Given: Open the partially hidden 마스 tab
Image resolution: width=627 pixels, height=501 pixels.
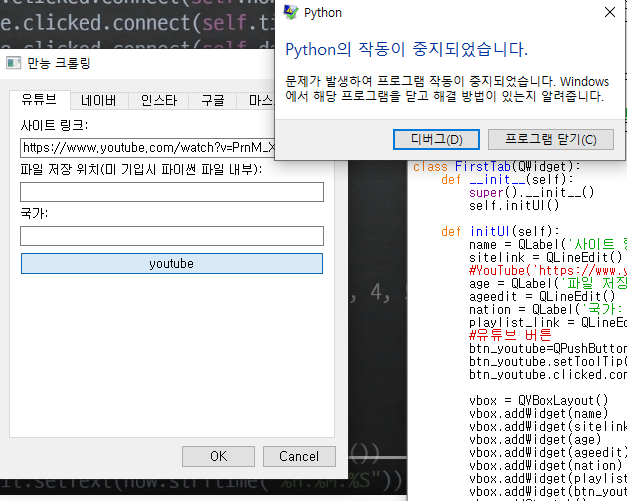Looking at the screenshot, I should (x=256, y=100).
